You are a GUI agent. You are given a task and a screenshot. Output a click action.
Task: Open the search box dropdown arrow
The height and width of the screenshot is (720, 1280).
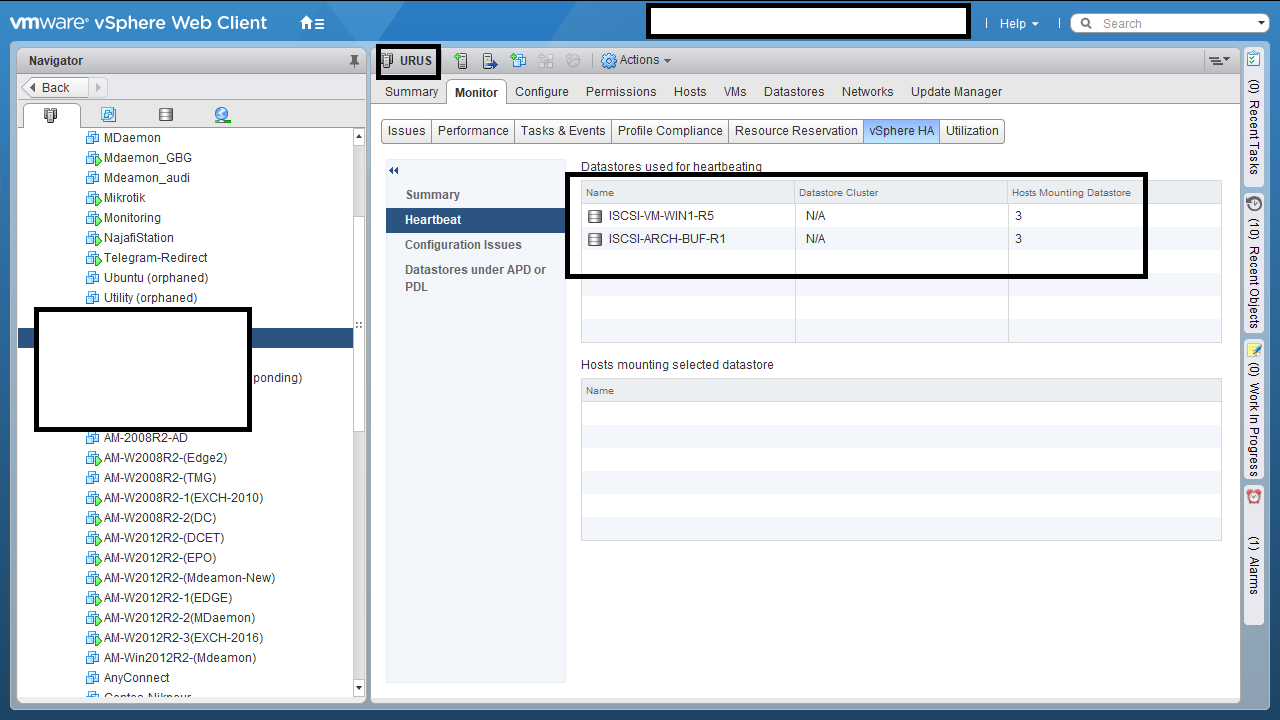(x=1261, y=23)
